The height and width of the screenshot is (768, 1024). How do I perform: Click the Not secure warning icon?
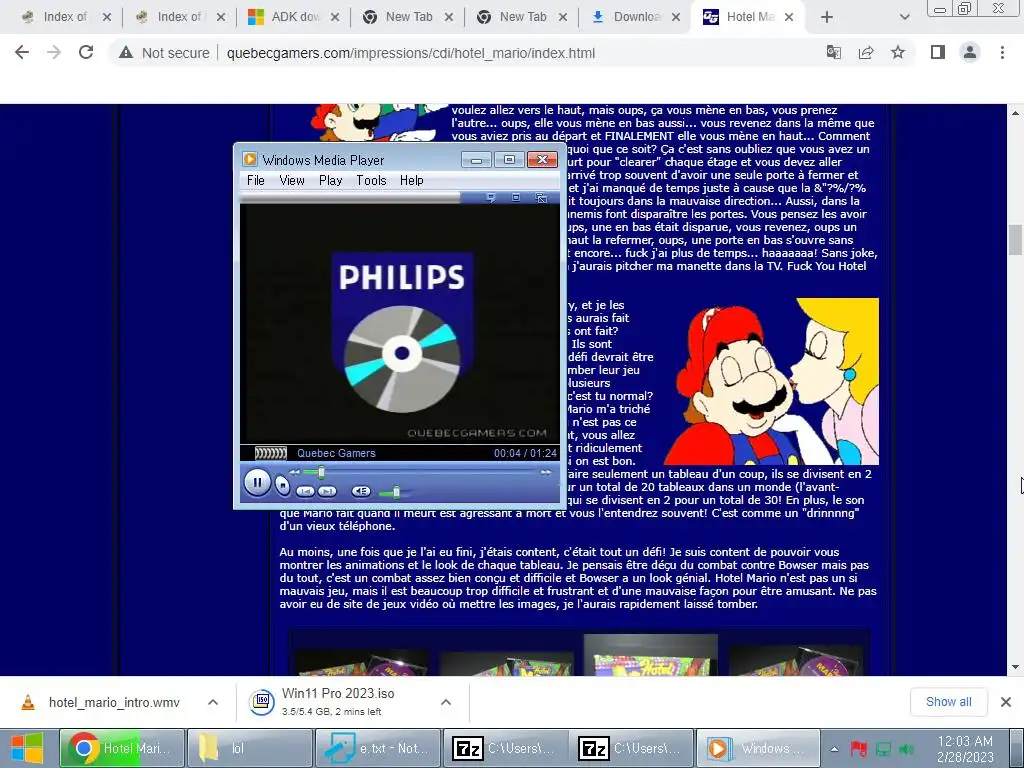(126, 53)
